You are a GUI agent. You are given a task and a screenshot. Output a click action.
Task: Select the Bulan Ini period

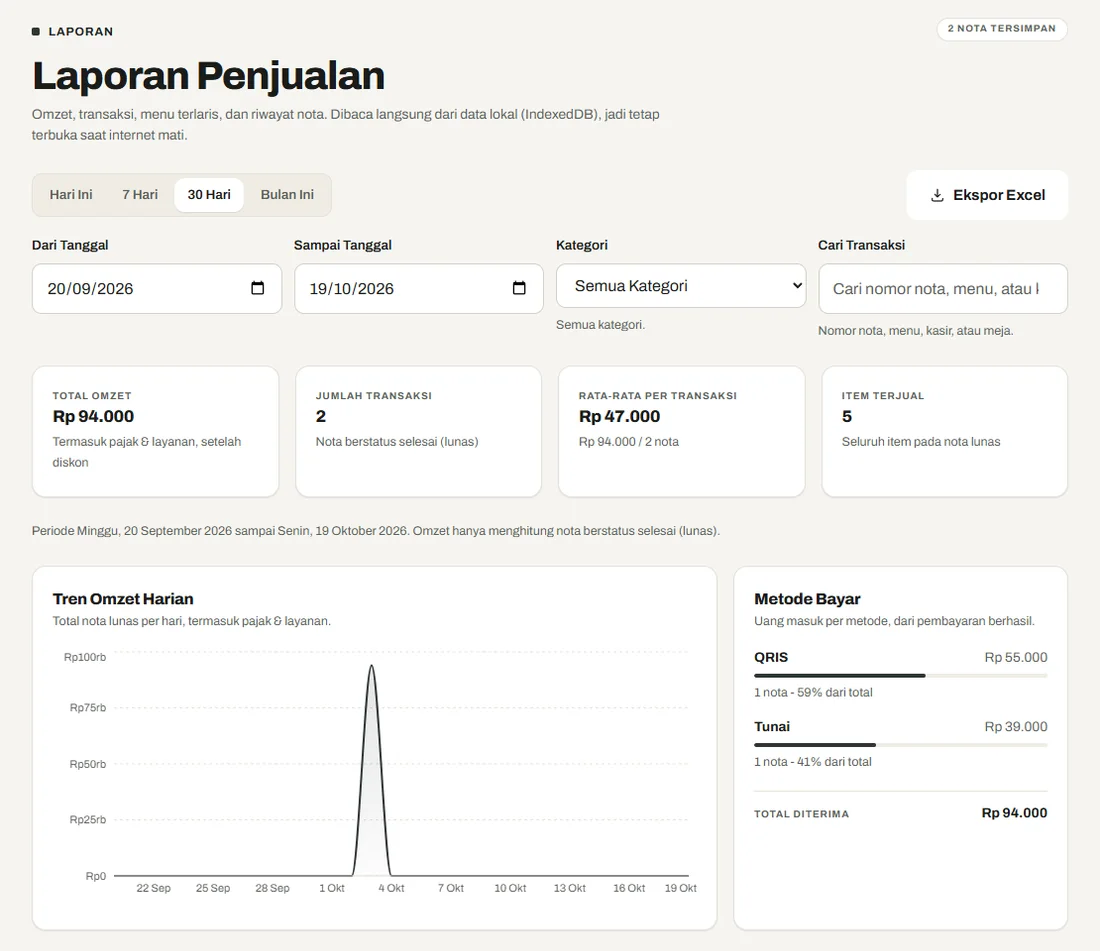click(287, 195)
